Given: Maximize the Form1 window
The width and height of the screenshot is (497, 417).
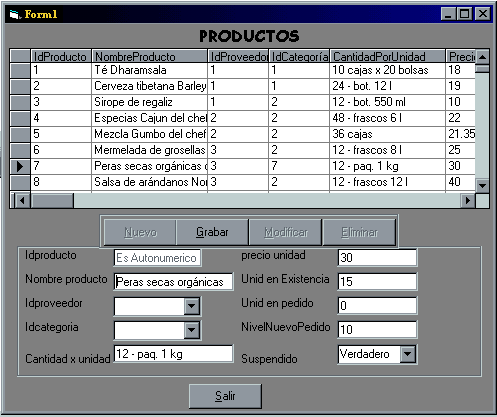Looking at the screenshot, I should coord(465,14).
